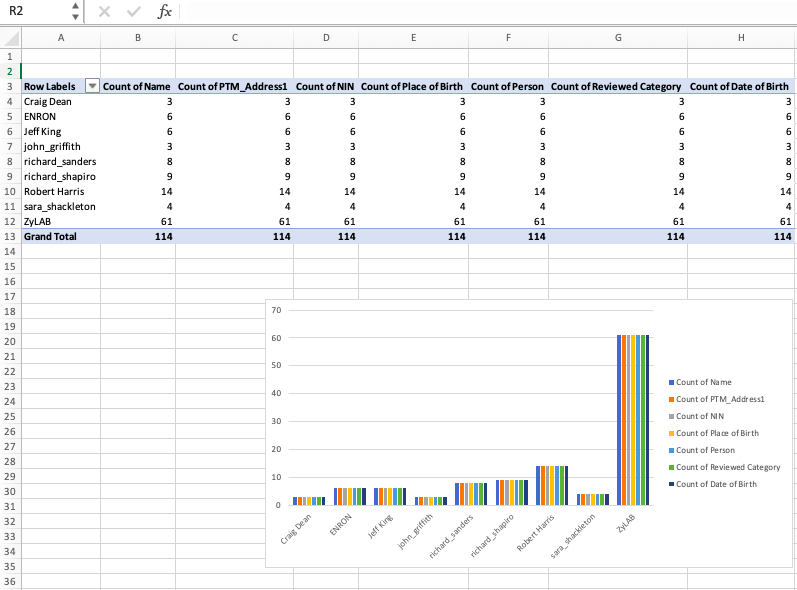Select the ENRON row label cell
This screenshot has height=590, width=797.
point(61,116)
